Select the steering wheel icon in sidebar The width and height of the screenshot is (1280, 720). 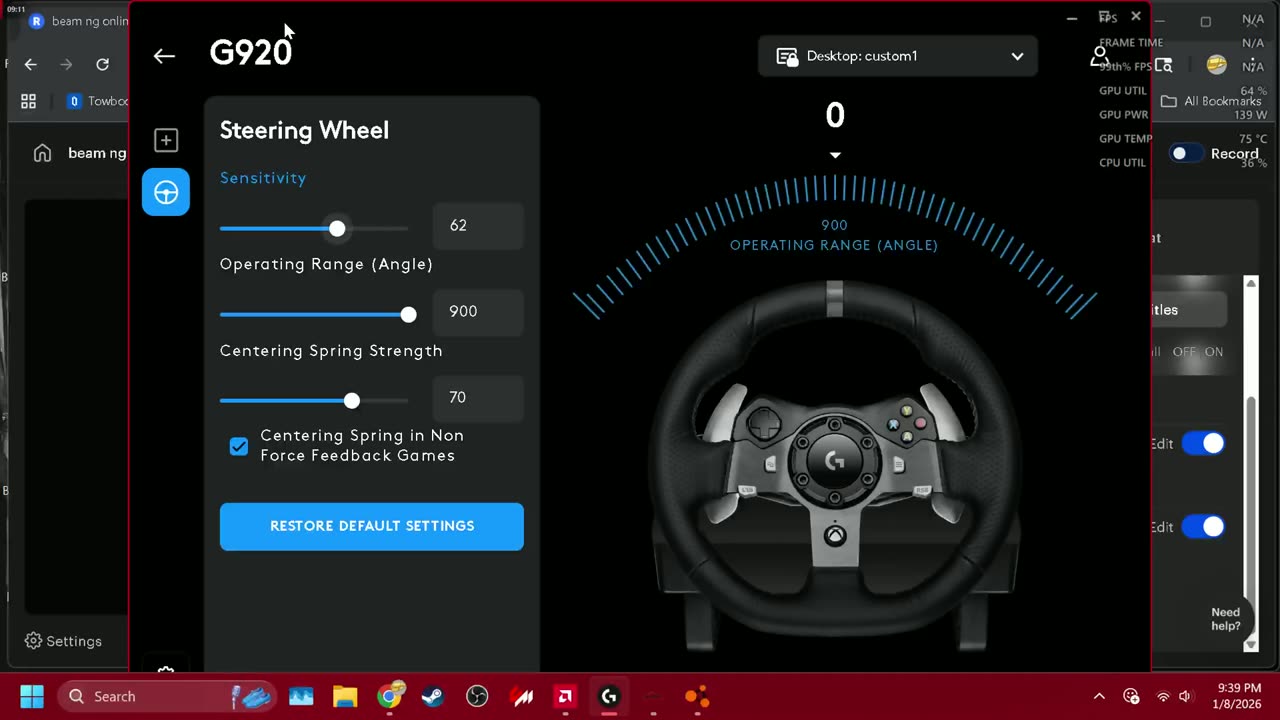coord(166,192)
